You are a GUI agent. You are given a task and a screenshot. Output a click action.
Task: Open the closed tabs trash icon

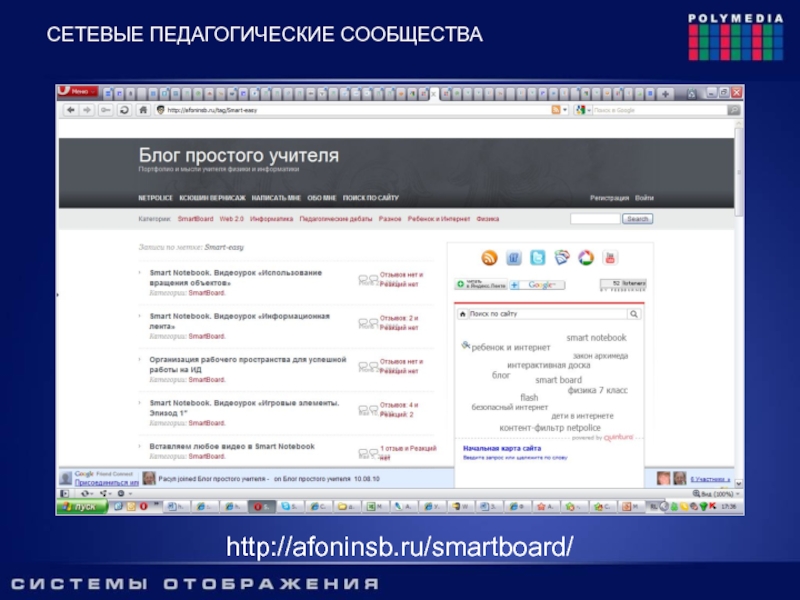(691, 93)
